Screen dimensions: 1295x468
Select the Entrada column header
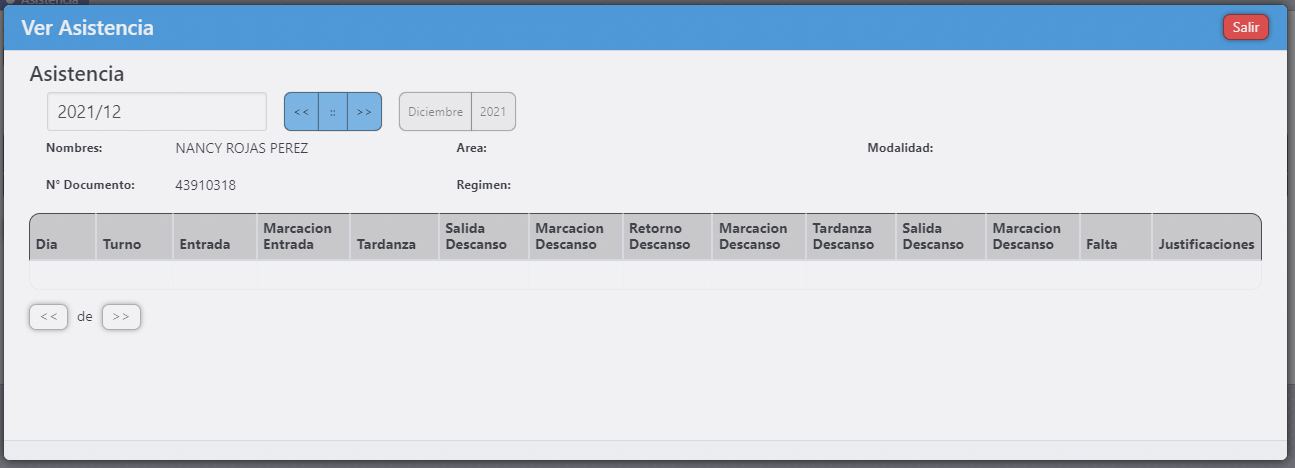click(x=204, y=244)
